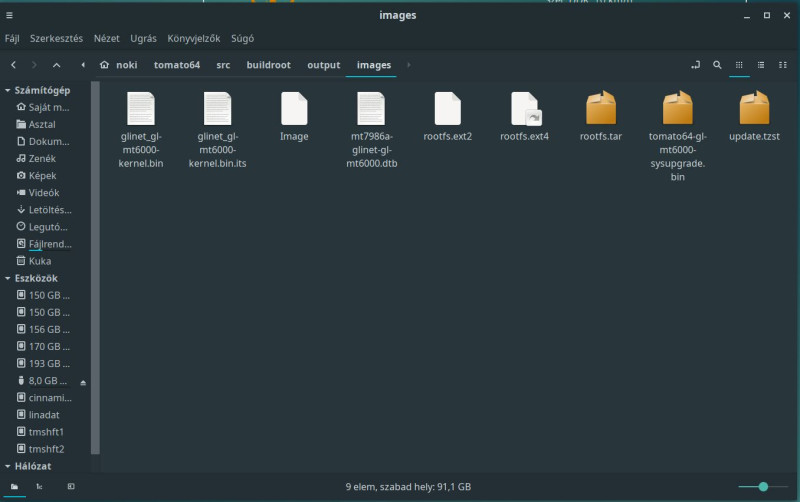Jump to the output breadcrumb
The height and width of the screenshot is (502, 800).
[x=323, y=65]
